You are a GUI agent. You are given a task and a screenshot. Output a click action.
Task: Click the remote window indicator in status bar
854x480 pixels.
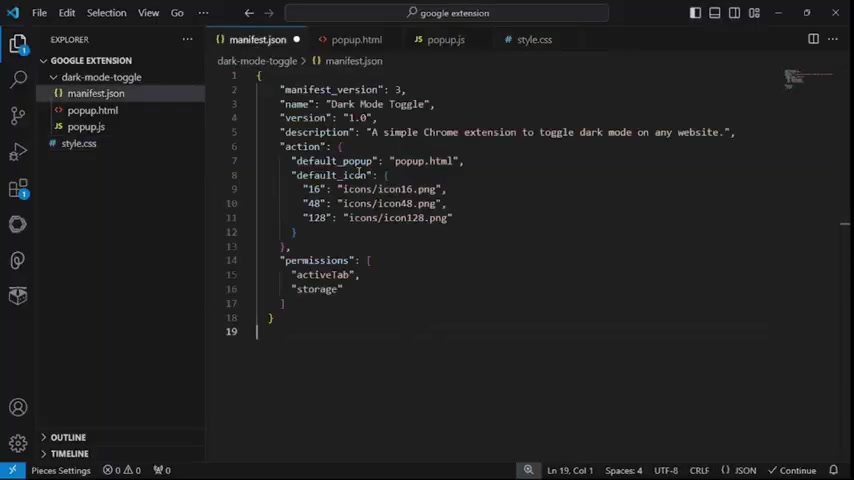pos(13,470)
